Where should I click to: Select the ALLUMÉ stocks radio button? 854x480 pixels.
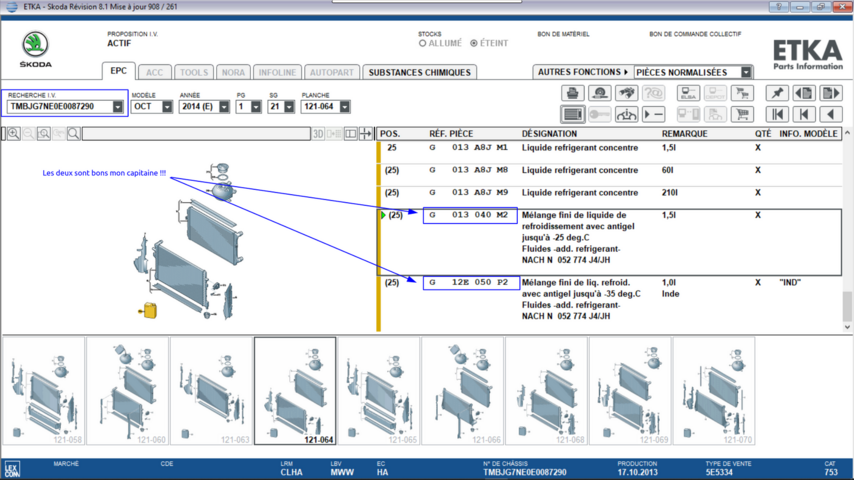(423, 43)
